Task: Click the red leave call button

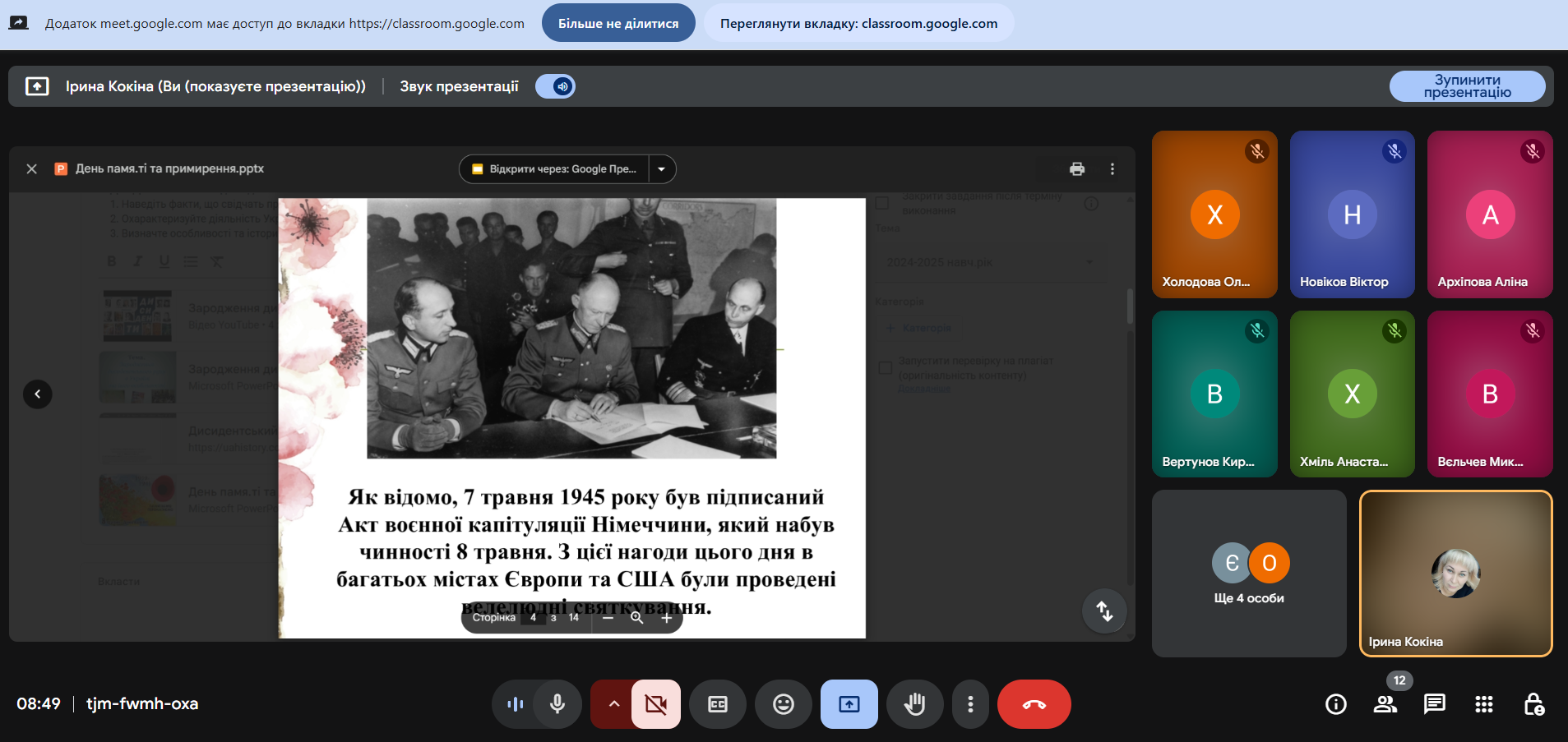Action: [1034, 704]
